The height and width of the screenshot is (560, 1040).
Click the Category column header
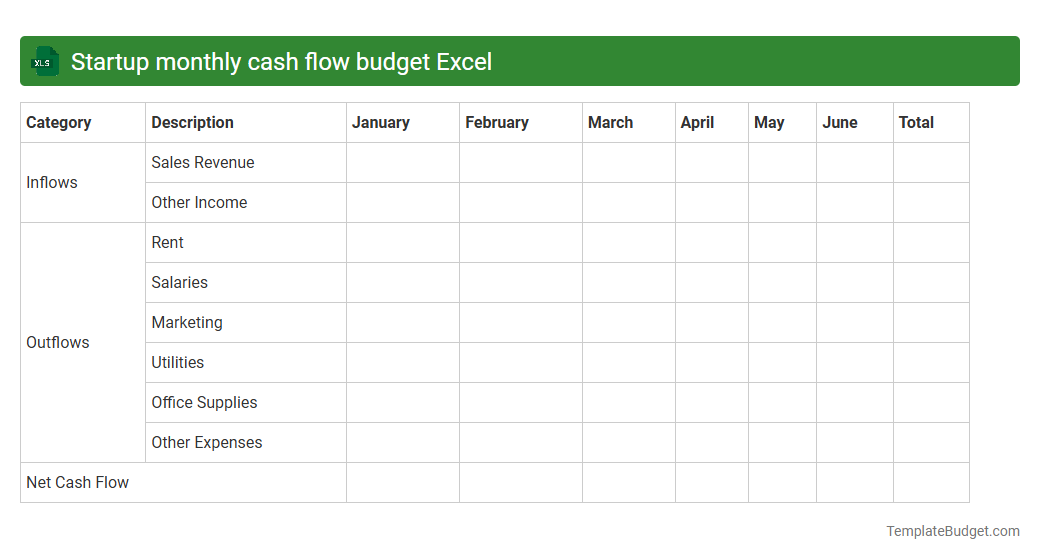pyautogui.click(x=83, y=123)
